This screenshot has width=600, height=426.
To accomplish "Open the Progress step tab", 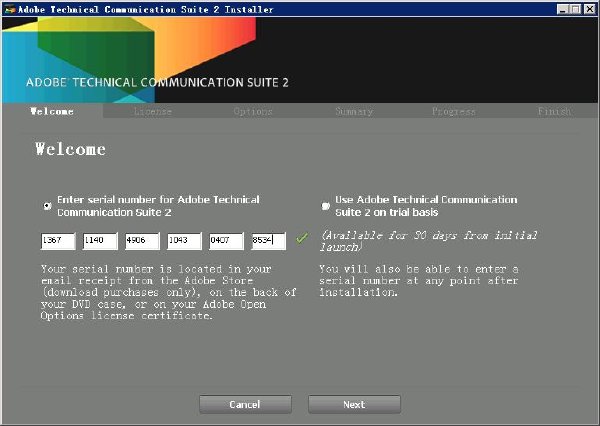I will 454,111.
